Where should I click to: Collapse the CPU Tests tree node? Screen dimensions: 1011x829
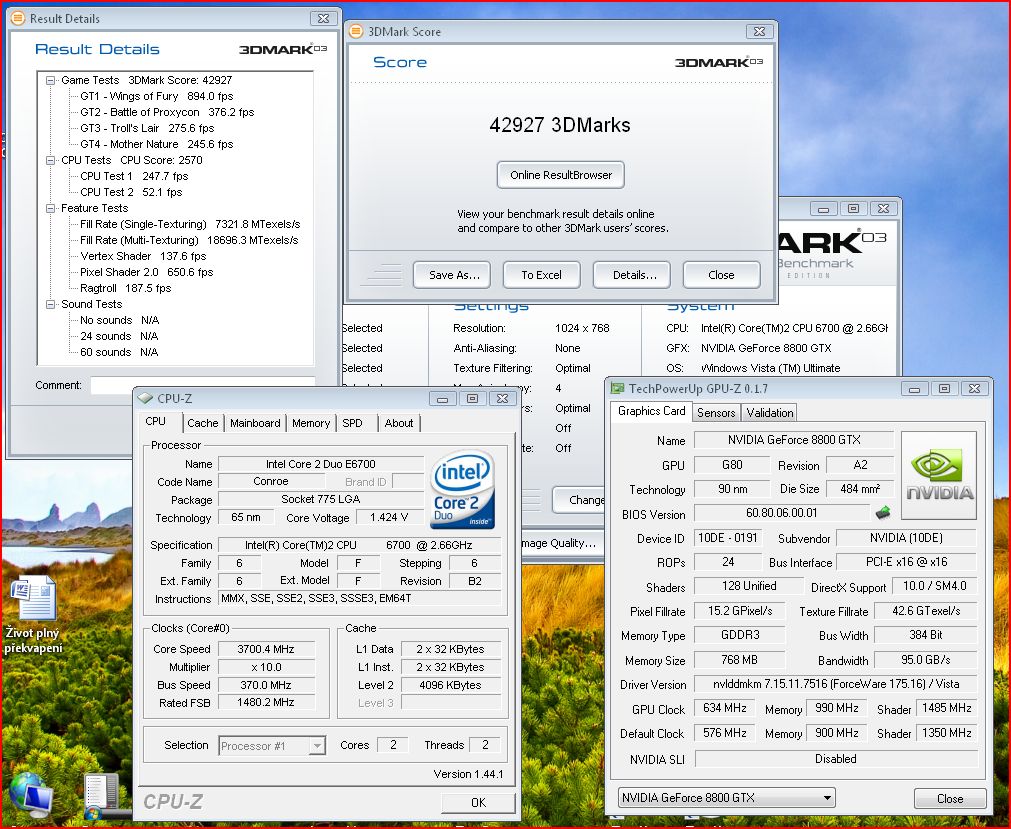[x=50, y=161]
